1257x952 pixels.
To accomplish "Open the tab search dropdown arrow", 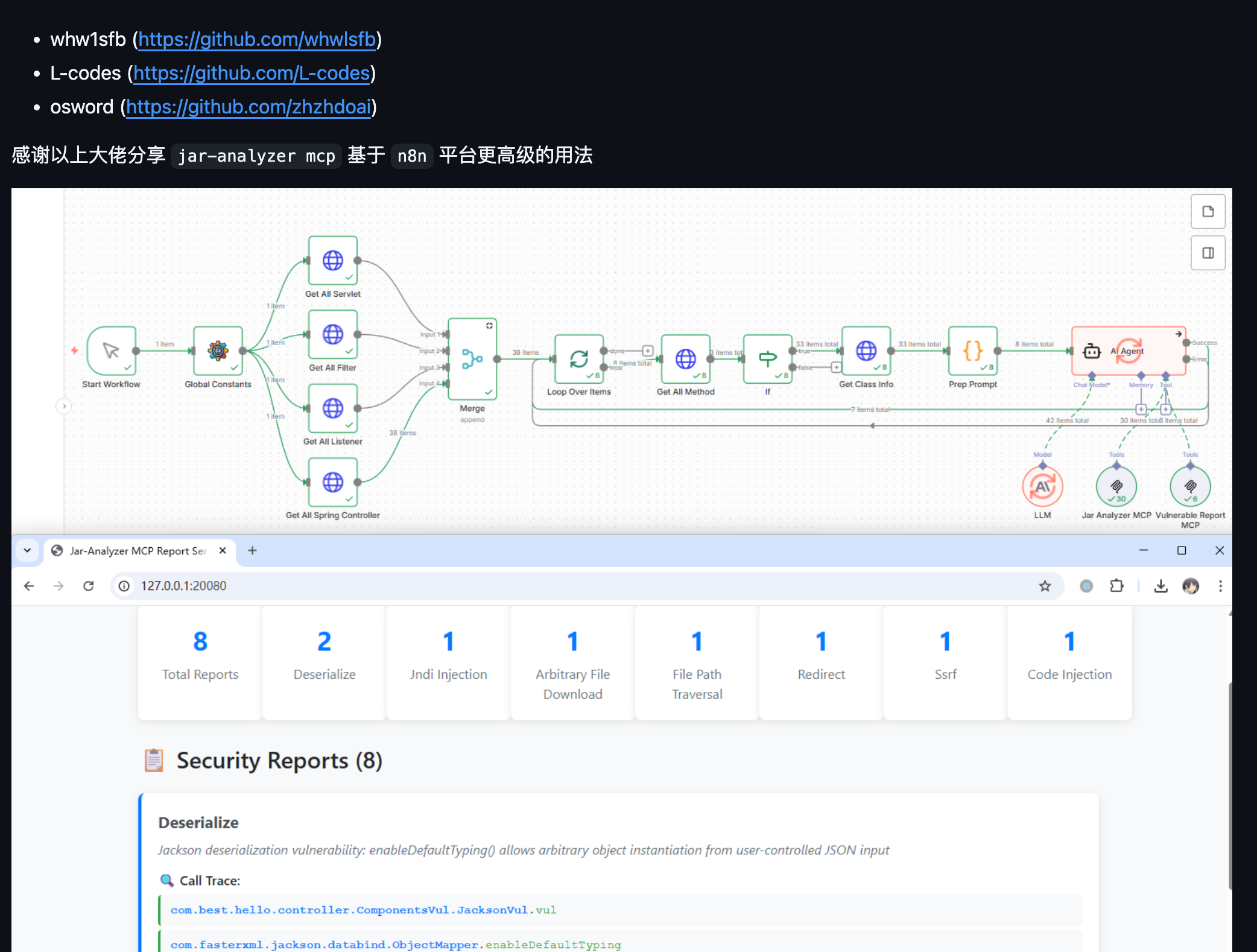I will [27, 550].
